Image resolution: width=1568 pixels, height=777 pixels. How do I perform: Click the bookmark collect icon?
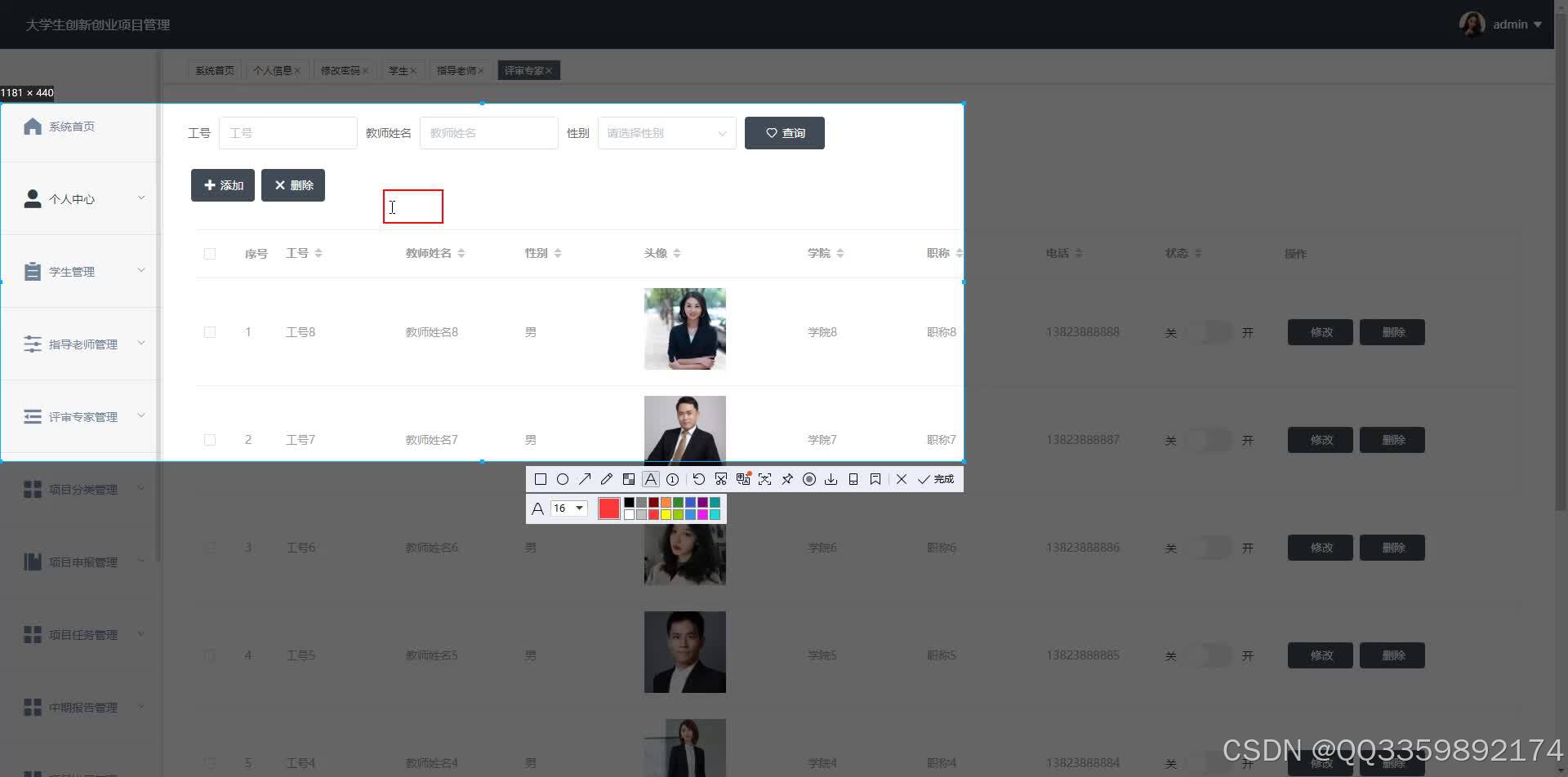(875, 479)
